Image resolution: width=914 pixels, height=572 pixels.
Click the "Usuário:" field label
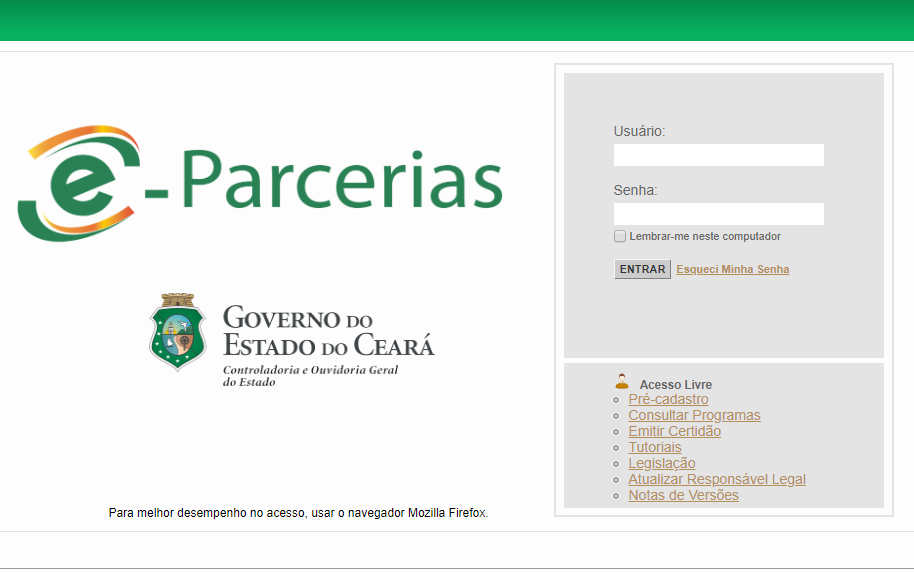[639, 131]
